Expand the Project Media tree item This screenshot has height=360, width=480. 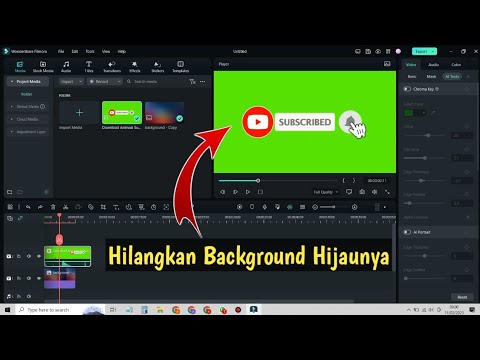pos(28,81)
